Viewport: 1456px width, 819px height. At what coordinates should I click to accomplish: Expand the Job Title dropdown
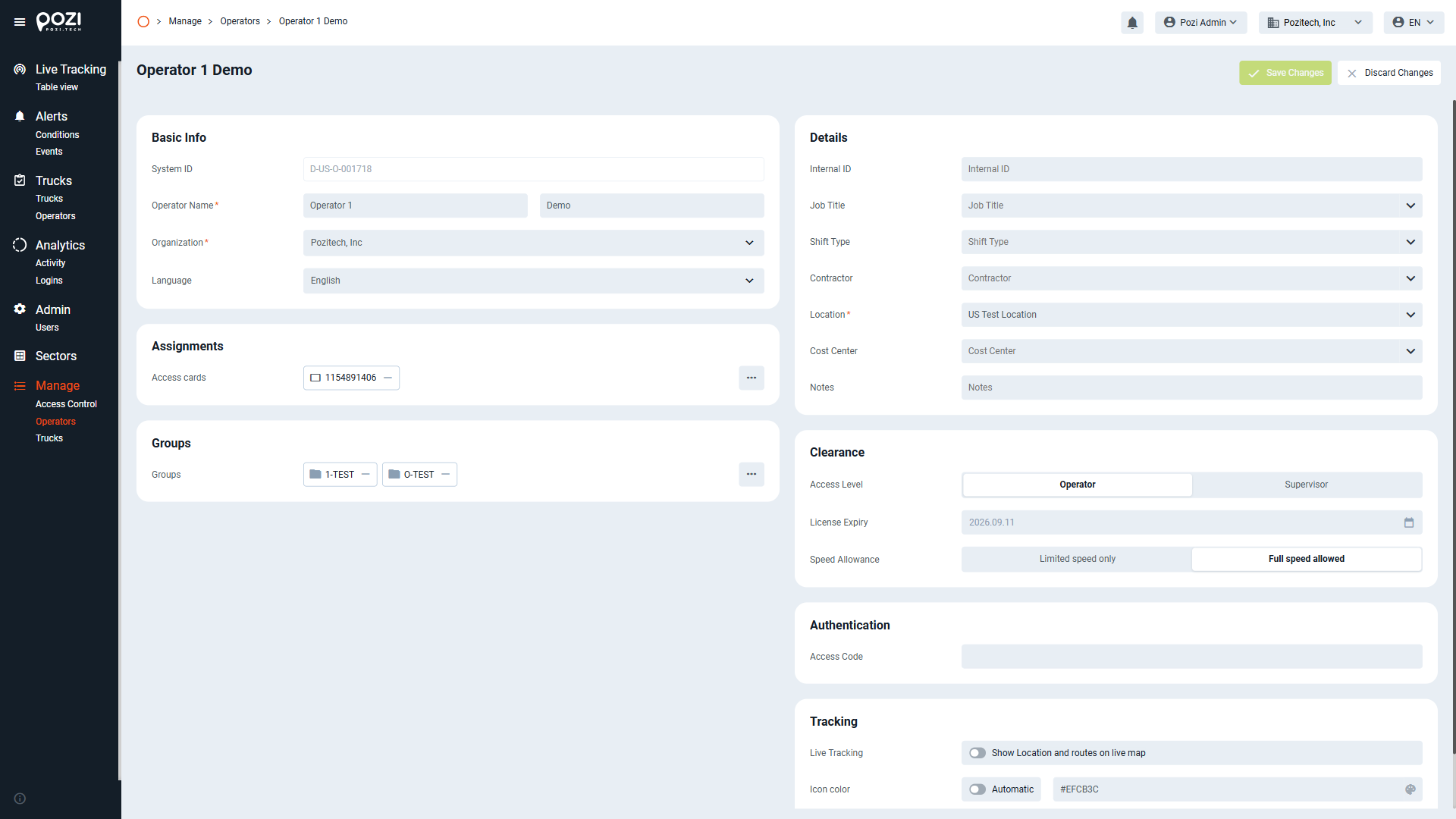point(1191,206)
